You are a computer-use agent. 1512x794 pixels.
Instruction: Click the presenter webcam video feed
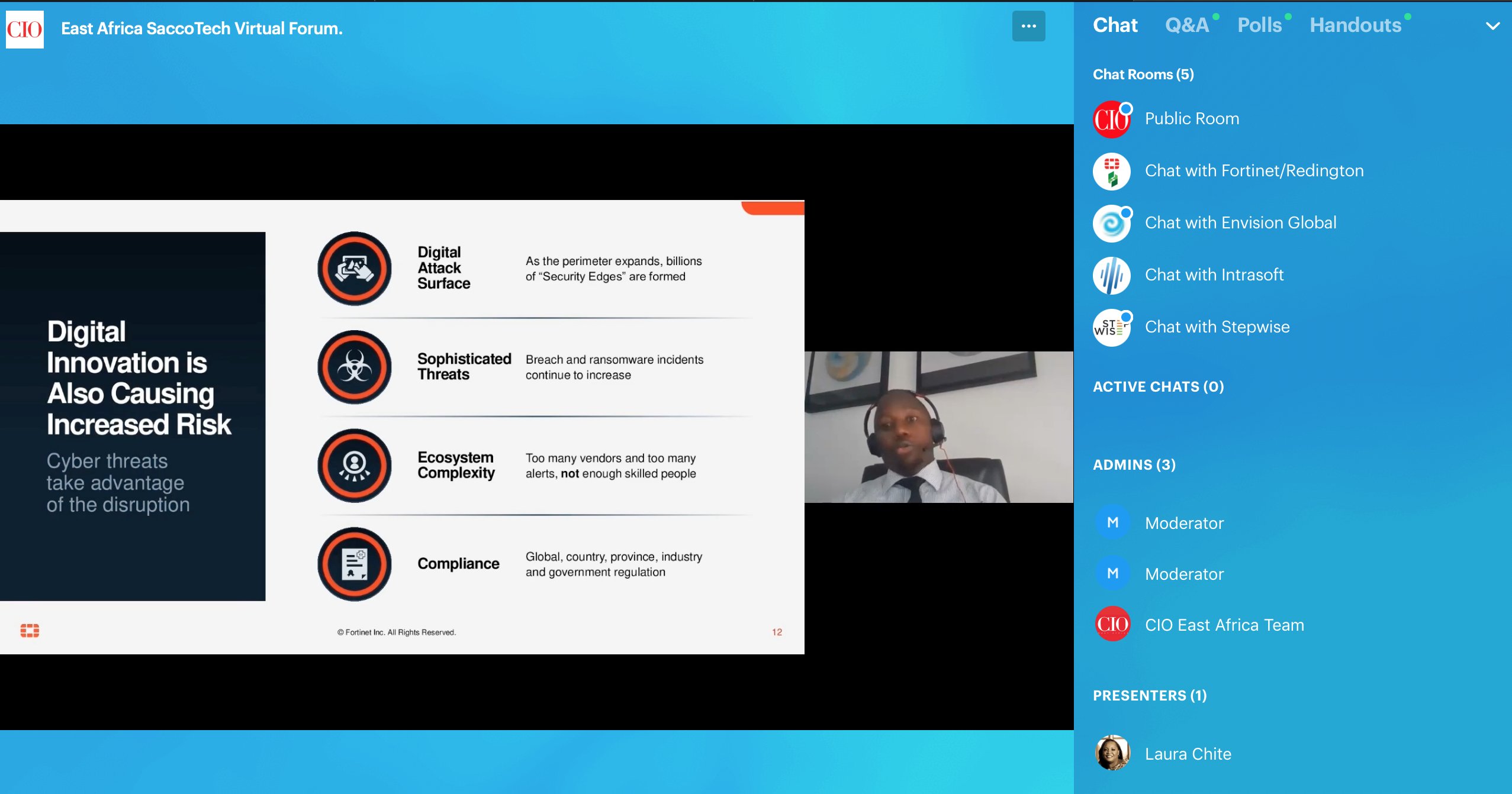click(938, 427)
